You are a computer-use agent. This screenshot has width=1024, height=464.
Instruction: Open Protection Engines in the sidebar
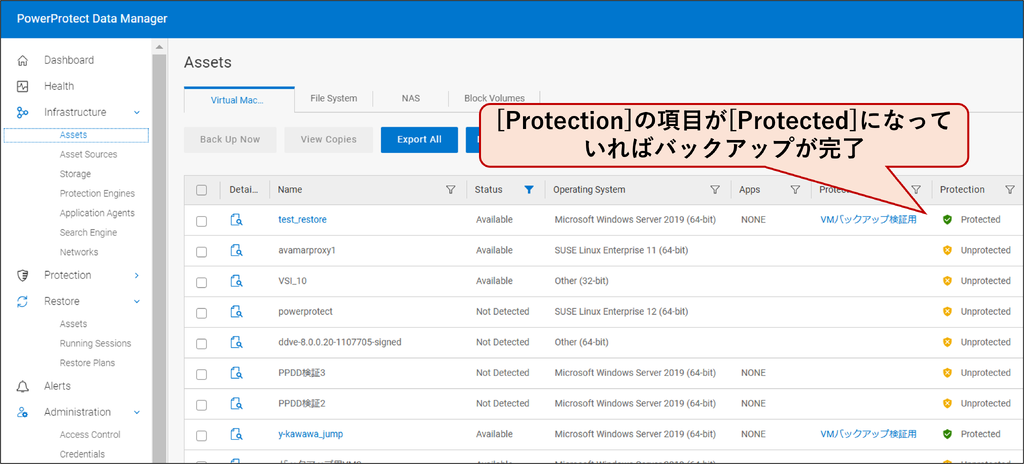coord(97,193)
